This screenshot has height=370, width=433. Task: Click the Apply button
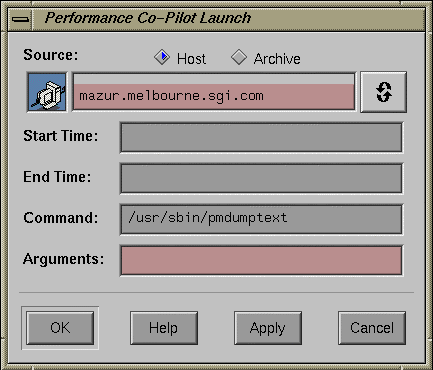[x=268, y=328]
